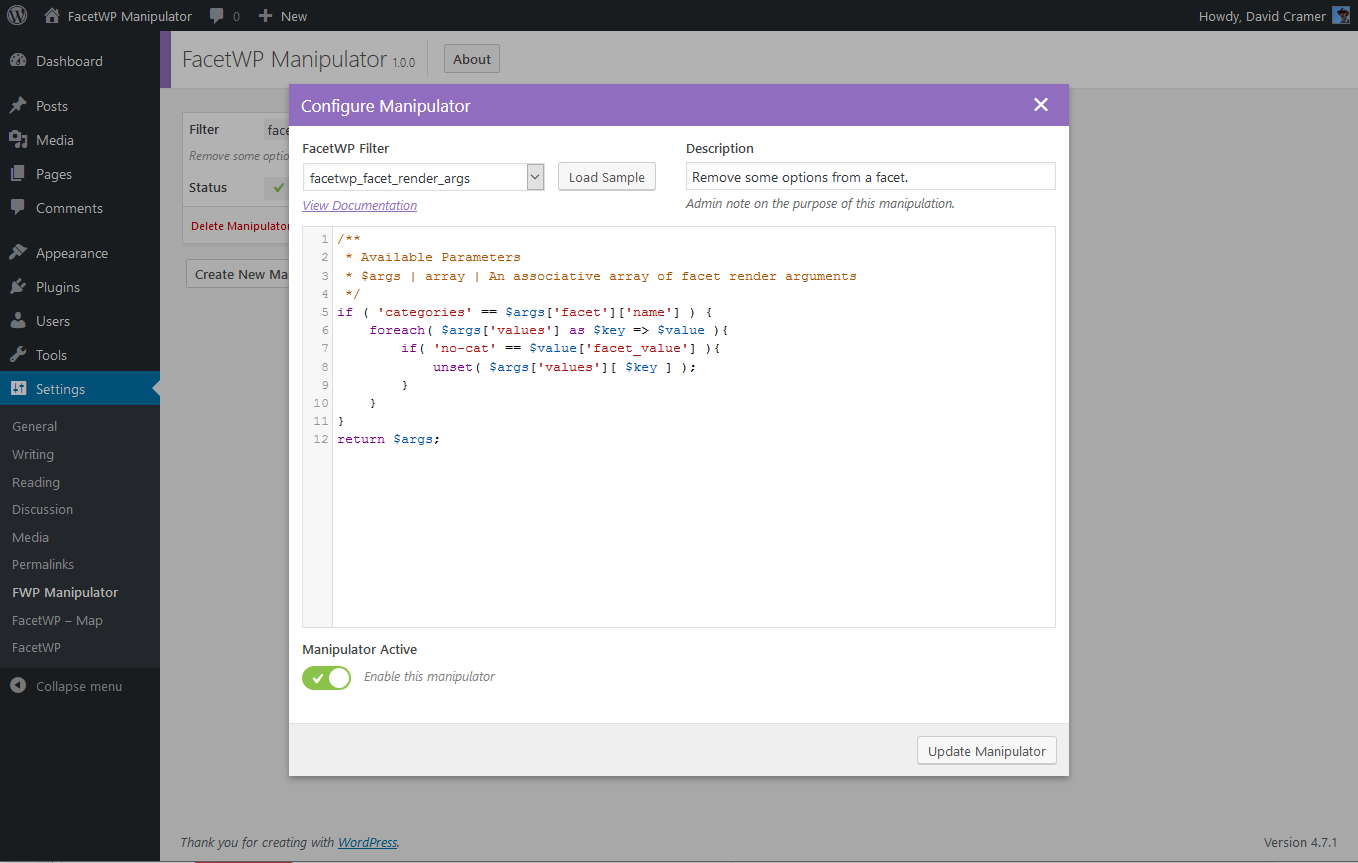The image size is (1358, 863).
Task: Click the WordPress logo icon
Action: tap(17, 16)
